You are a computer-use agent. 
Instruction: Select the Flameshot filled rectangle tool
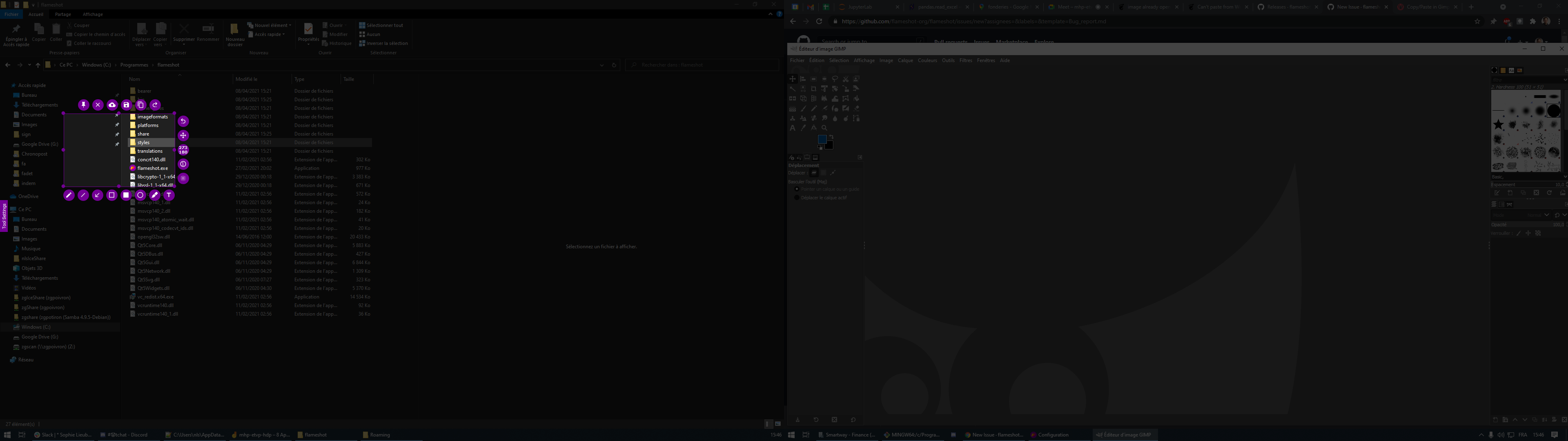tap(126, 195)
